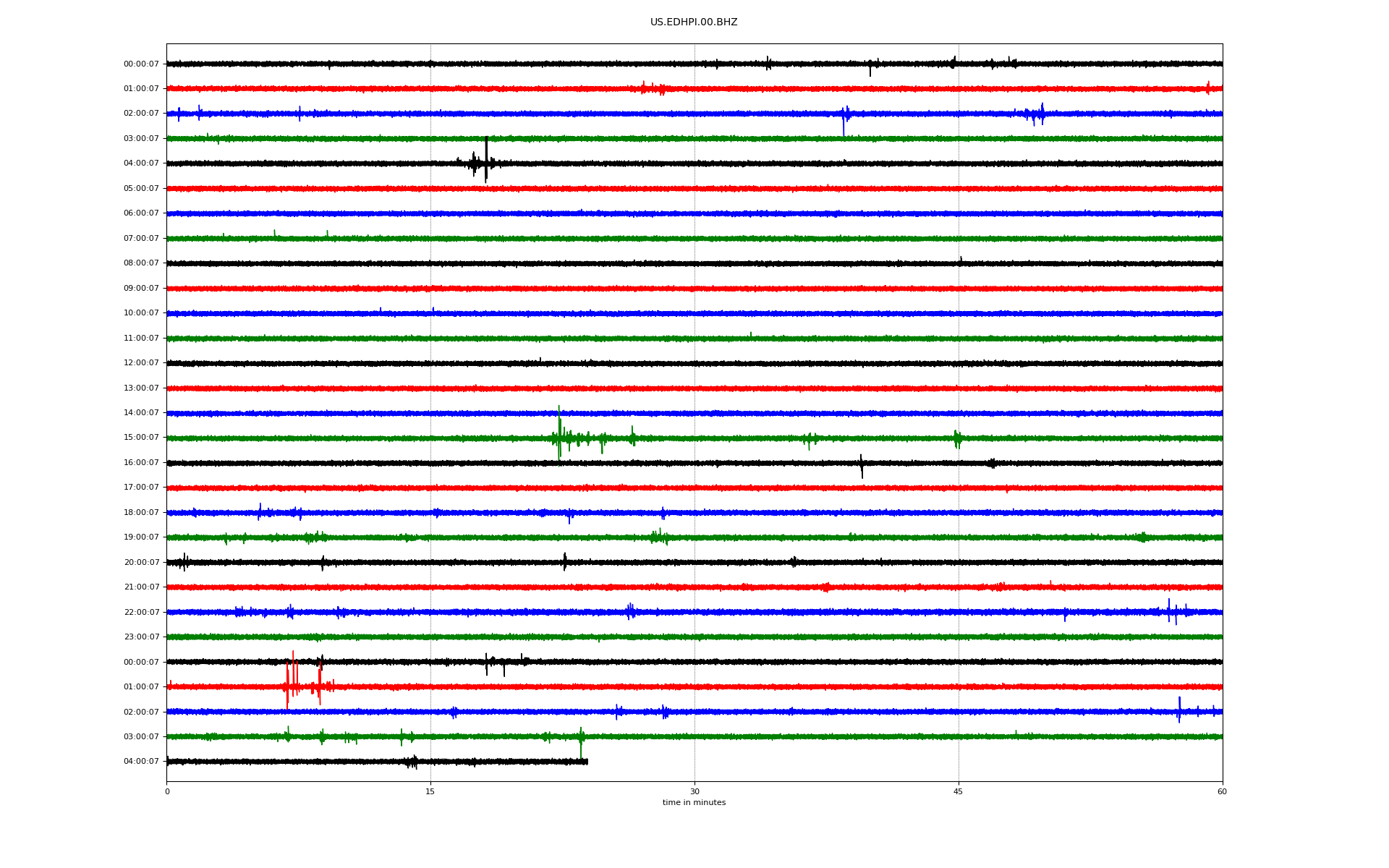Image resolution: width=1389 pixels, height=868 pixels.
Task: Click the black downward spike on 16:00:07 trace
Action: (862, 467)
